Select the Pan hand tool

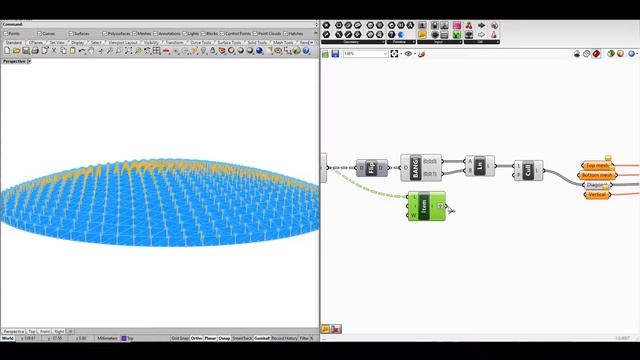tap(91, 51)
